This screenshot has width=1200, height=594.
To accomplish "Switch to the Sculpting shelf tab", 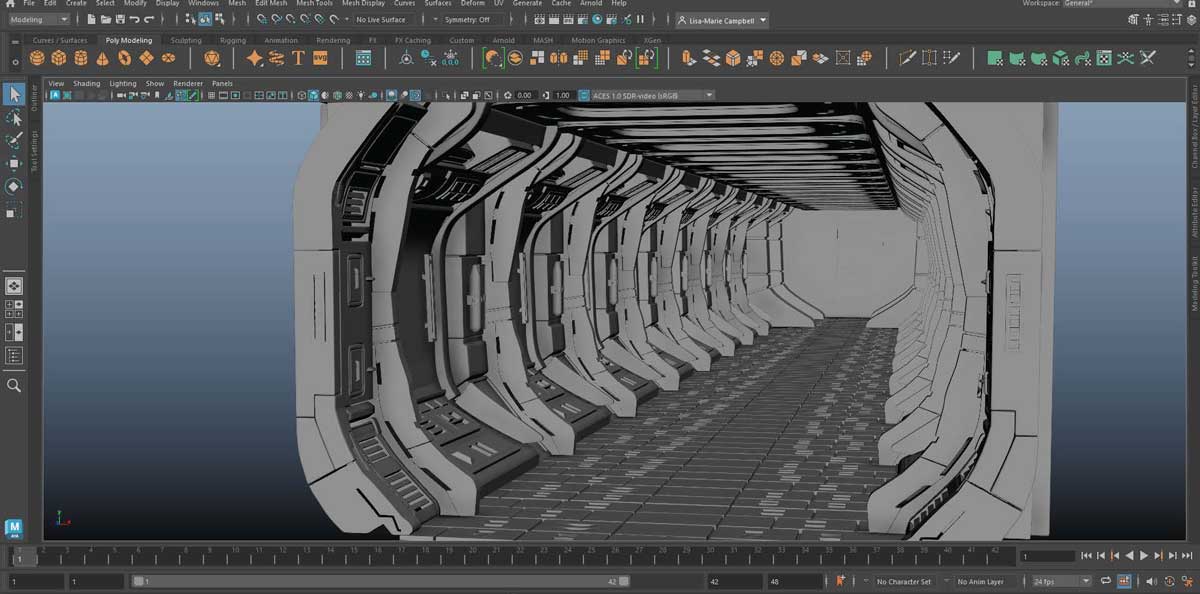I will click(x=185, y=41).
